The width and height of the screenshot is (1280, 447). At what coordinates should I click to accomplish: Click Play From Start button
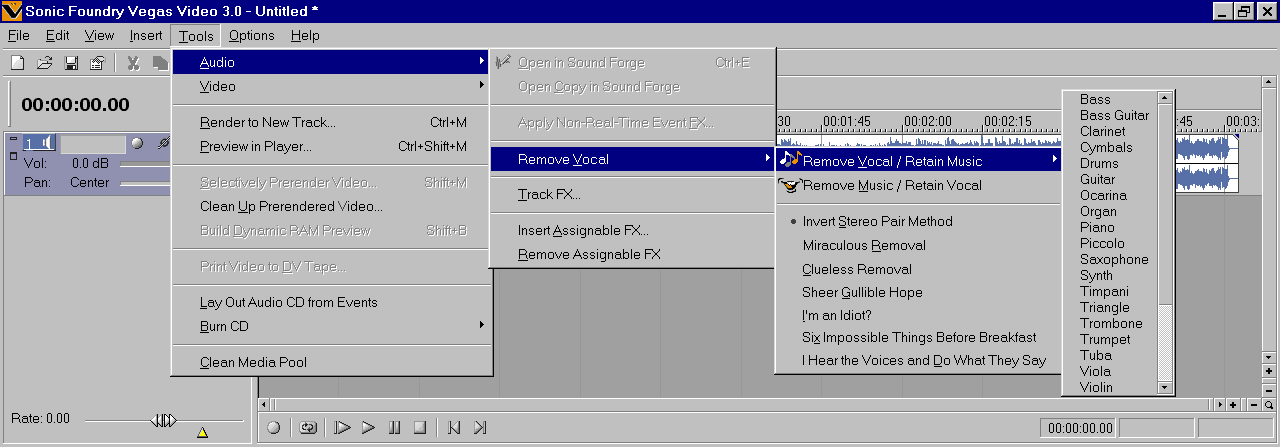coord(342,427)
